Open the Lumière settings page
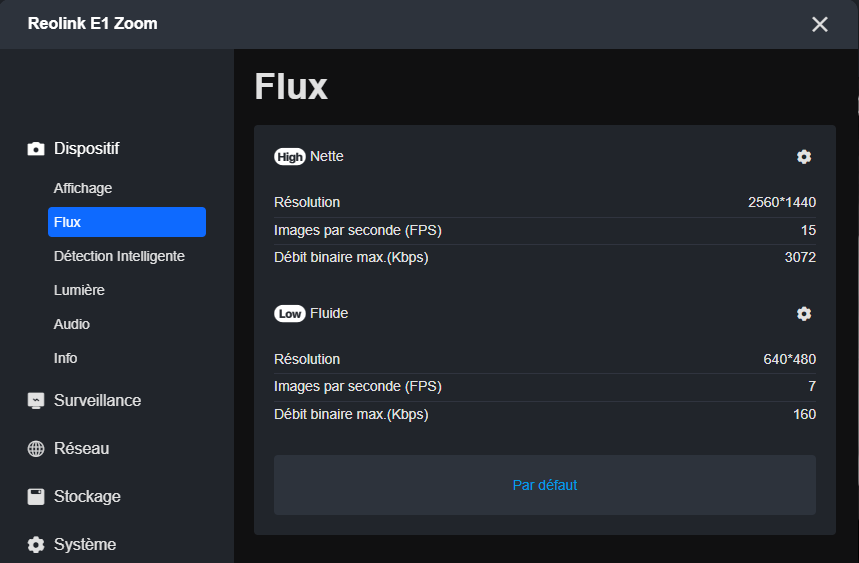 click(79, 290)
